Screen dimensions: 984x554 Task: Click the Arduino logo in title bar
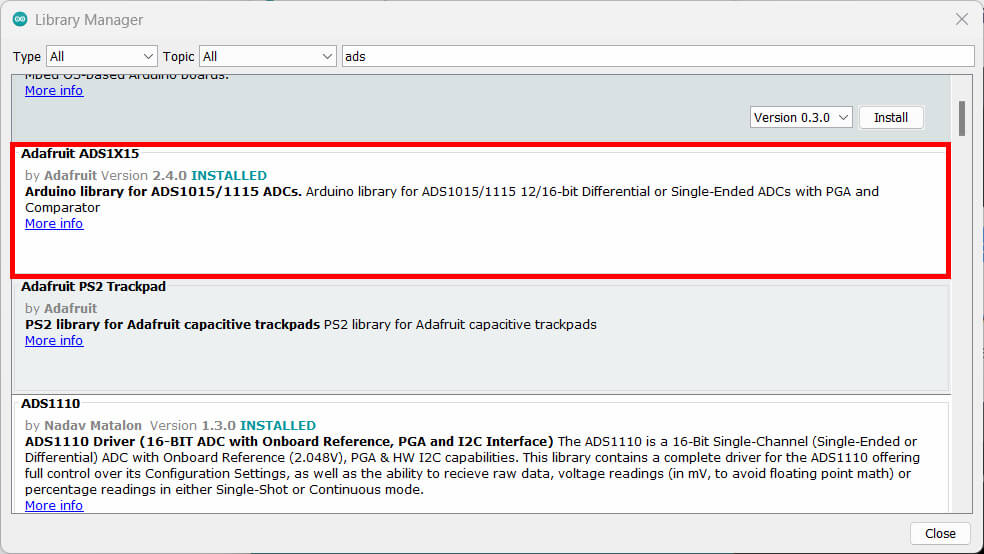[20, 19]
